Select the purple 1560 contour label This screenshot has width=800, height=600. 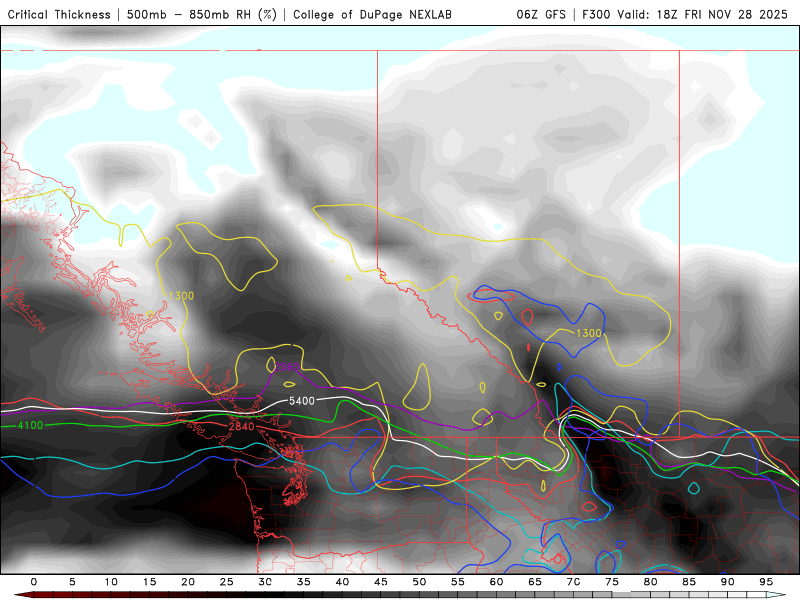pos(287,367)
